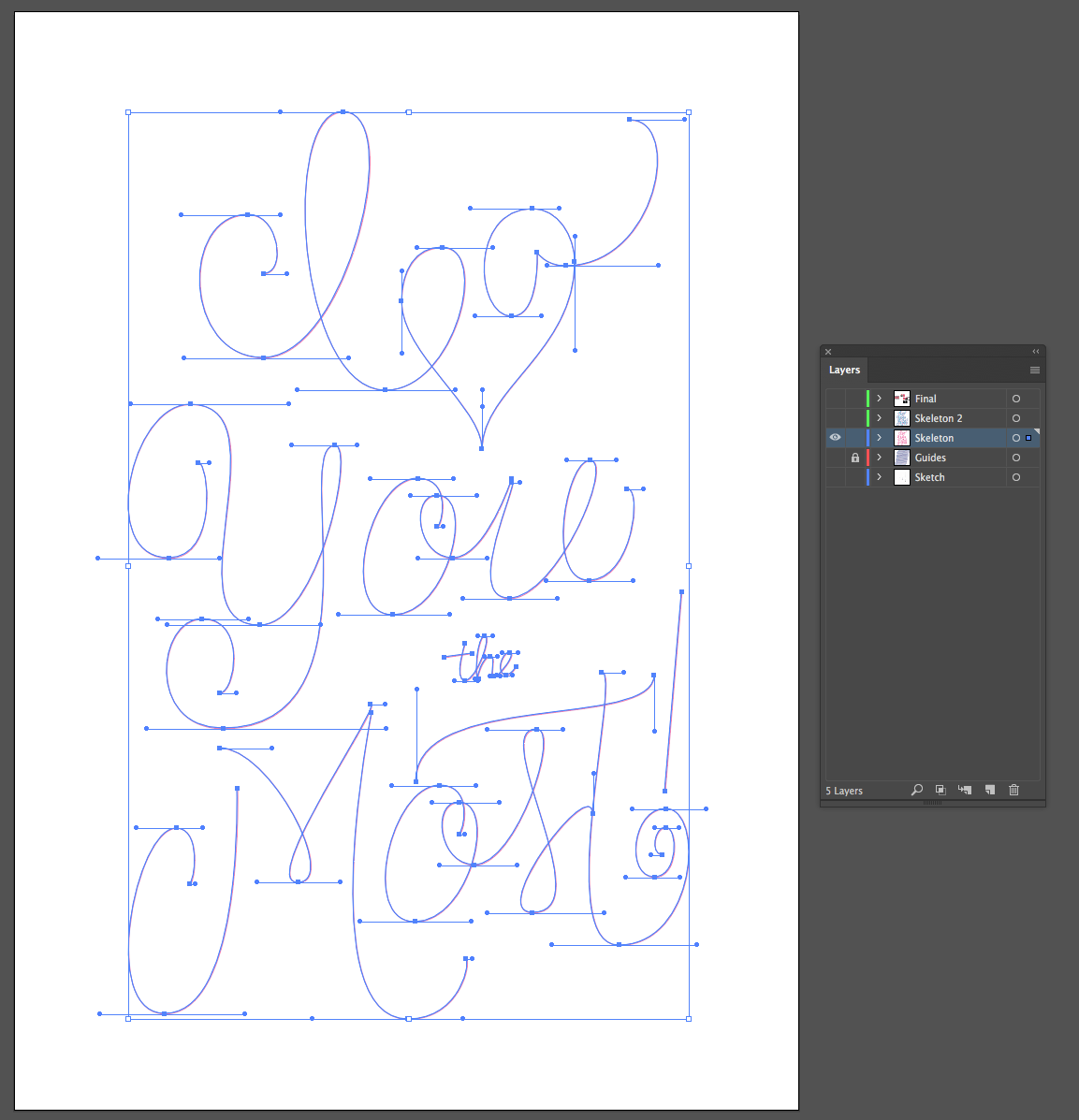Toggle the lock box for the Skeleton layer
The height and width of the screenshot is (1120, 1079).
point(854,438)
